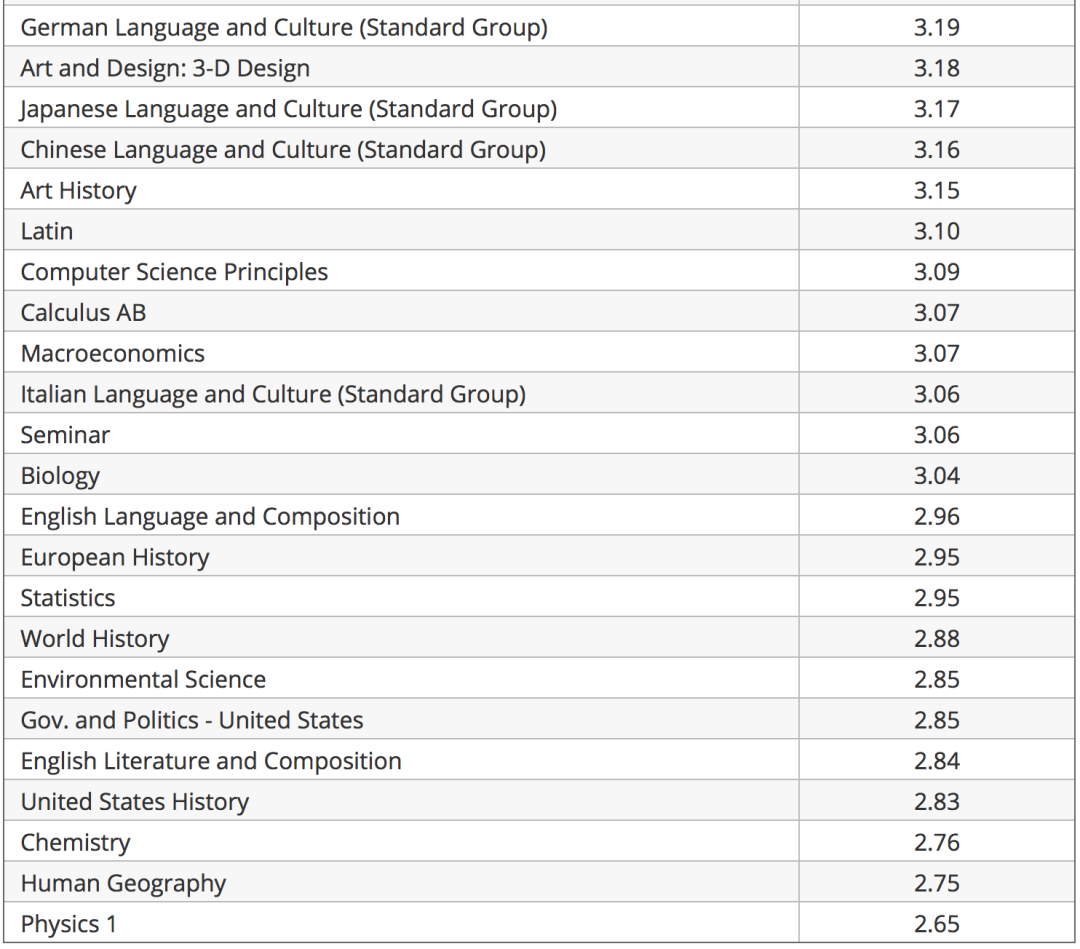Viewport: 1080px width, 949px height.
Task: Select the Art and Design: 3-D Design cell
Action: click(x=165, y=69)
